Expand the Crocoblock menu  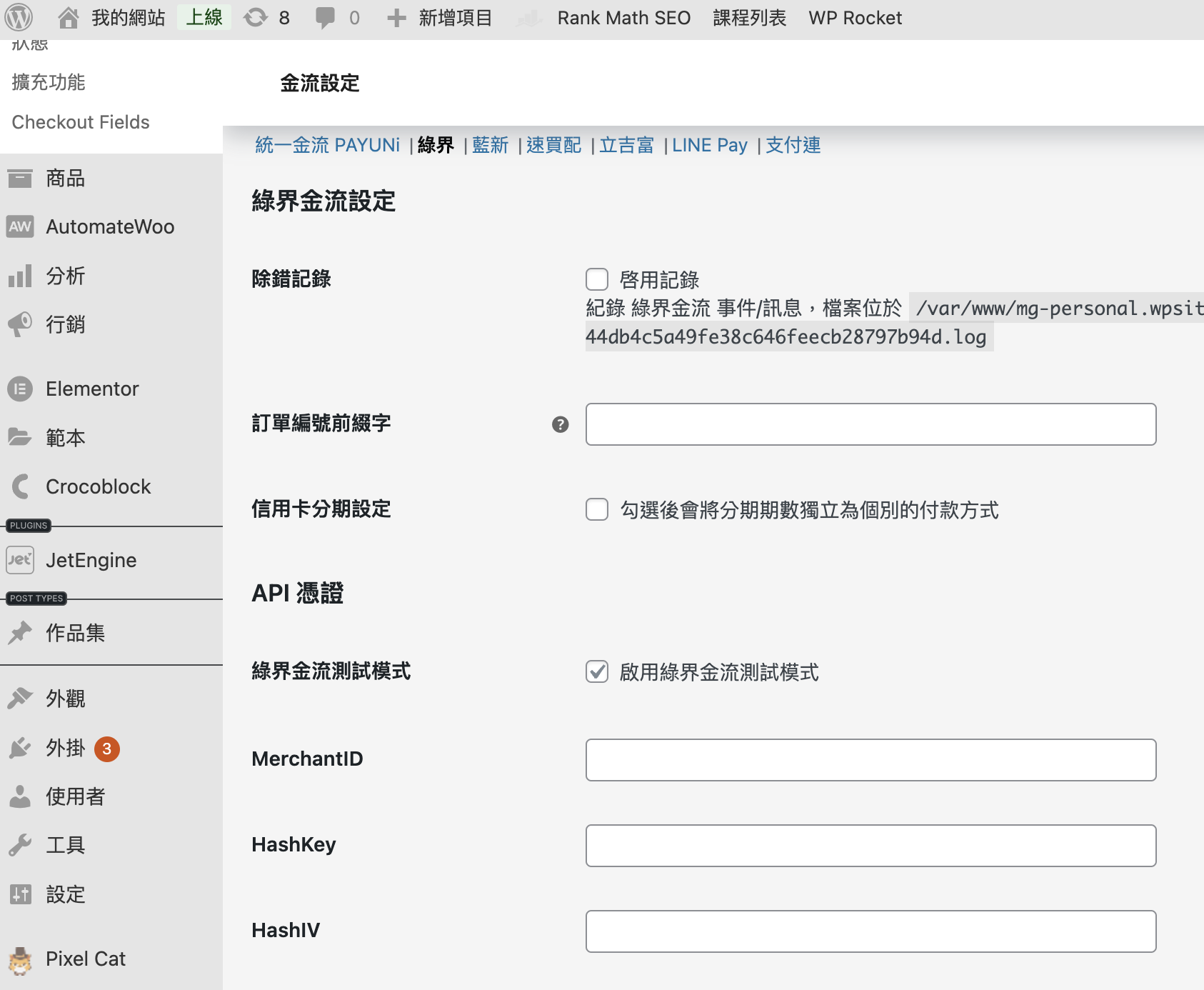coord(98,486)
